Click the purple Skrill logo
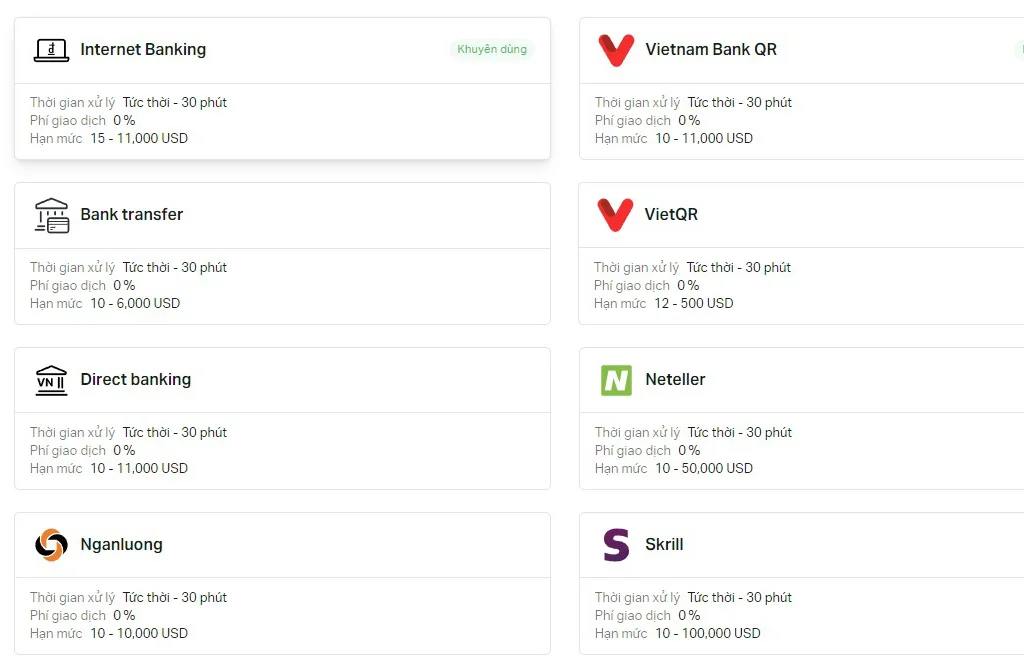Screen dimensions: 1024x667 616,545
